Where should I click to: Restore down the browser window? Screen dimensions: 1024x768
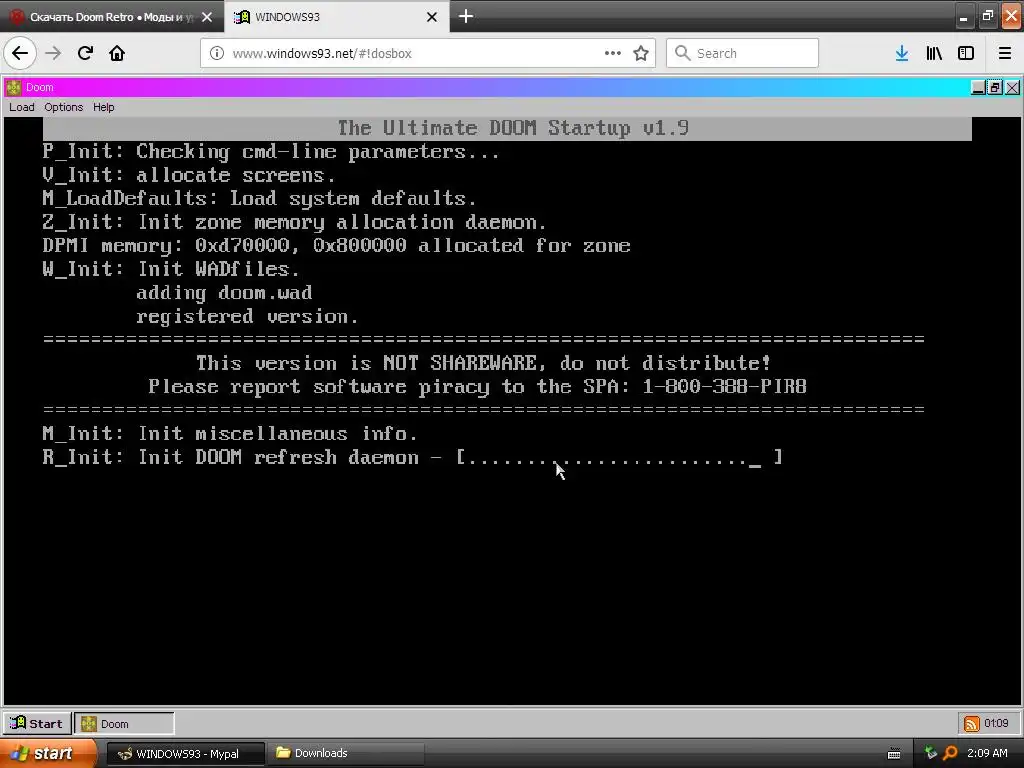[x=987, y=17]
